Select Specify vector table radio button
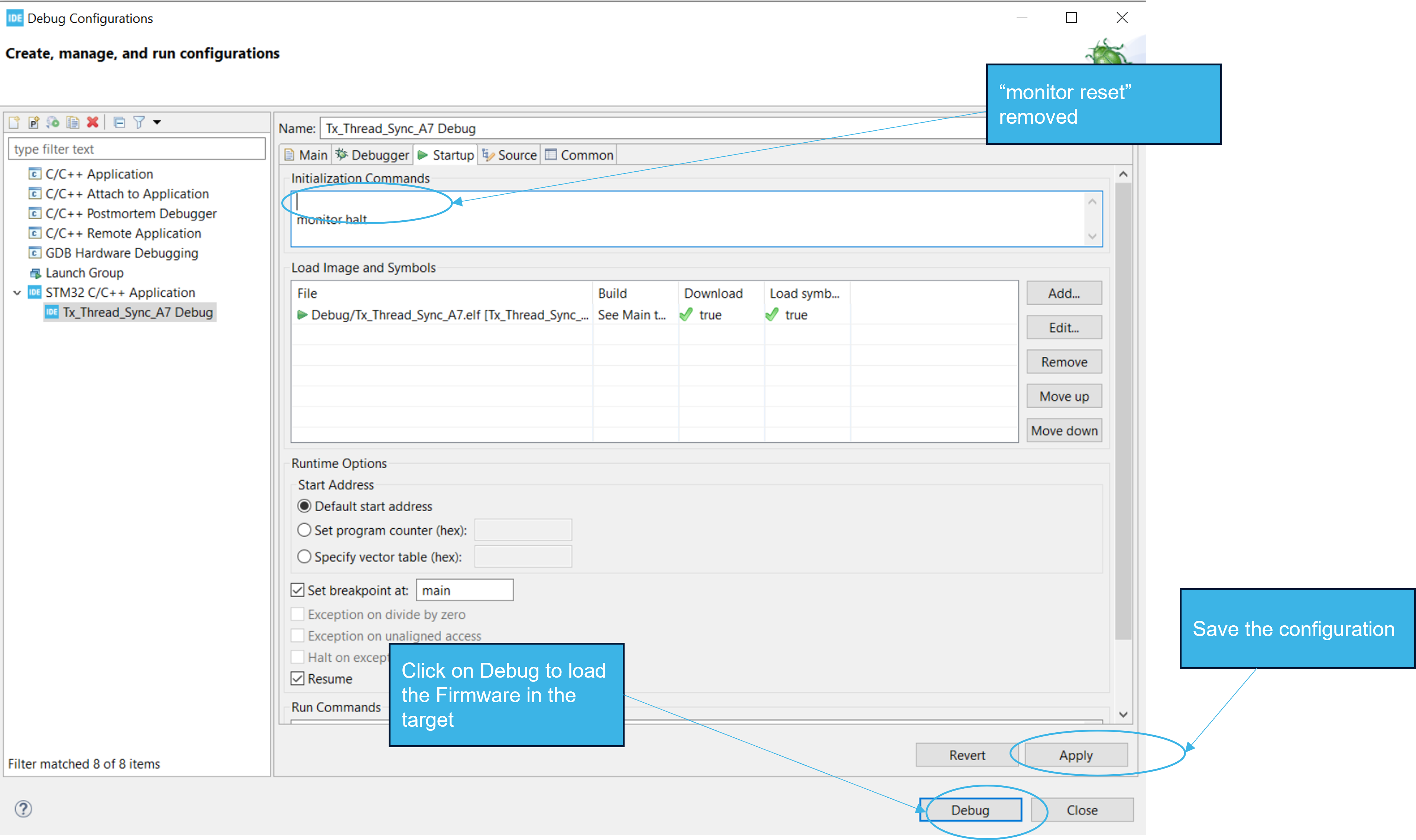The width and height of the screenshot is (1416, 840). click(x=304, y=557)
